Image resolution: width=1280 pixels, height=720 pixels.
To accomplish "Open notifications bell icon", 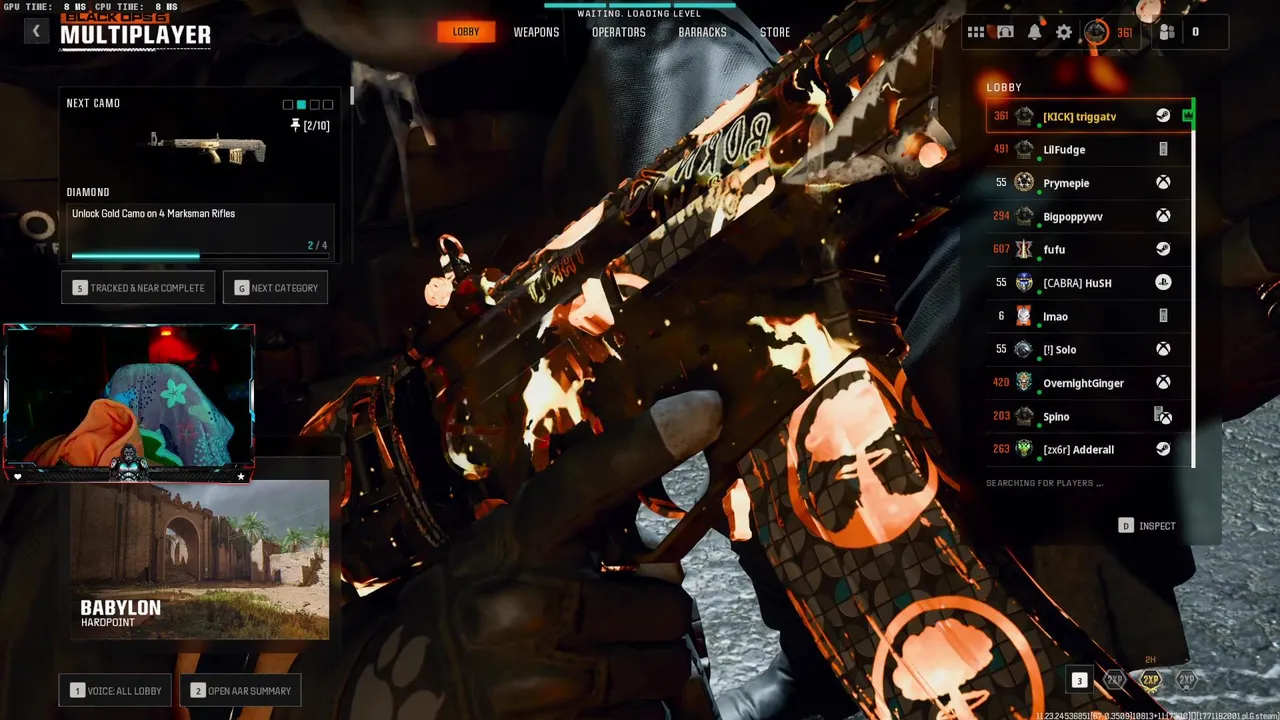I will 1035,32.
